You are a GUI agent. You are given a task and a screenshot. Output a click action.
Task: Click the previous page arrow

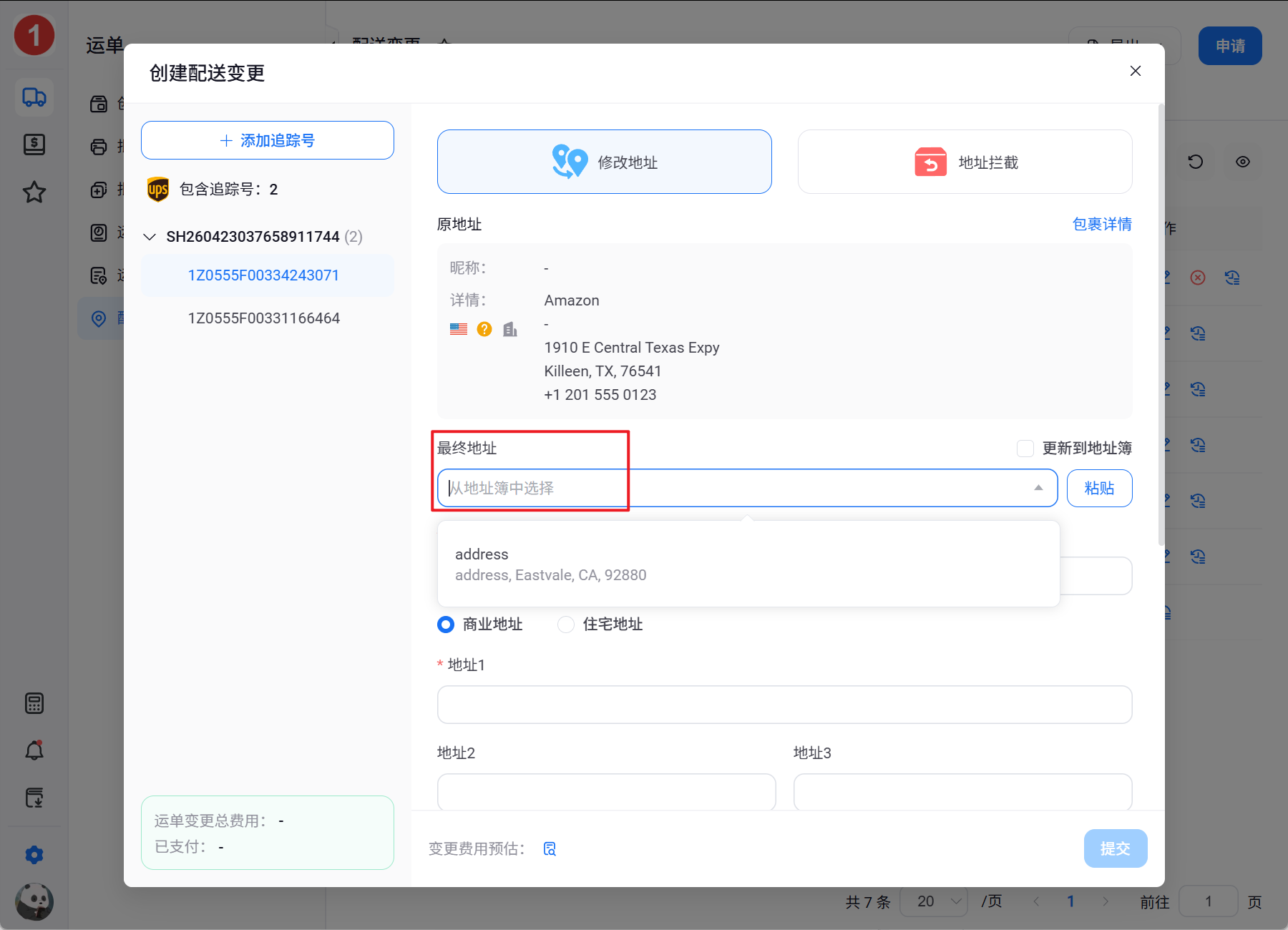(1036, 901)
